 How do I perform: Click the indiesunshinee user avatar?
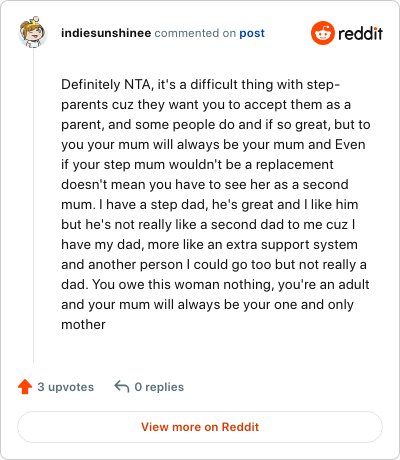coord(33,32)
